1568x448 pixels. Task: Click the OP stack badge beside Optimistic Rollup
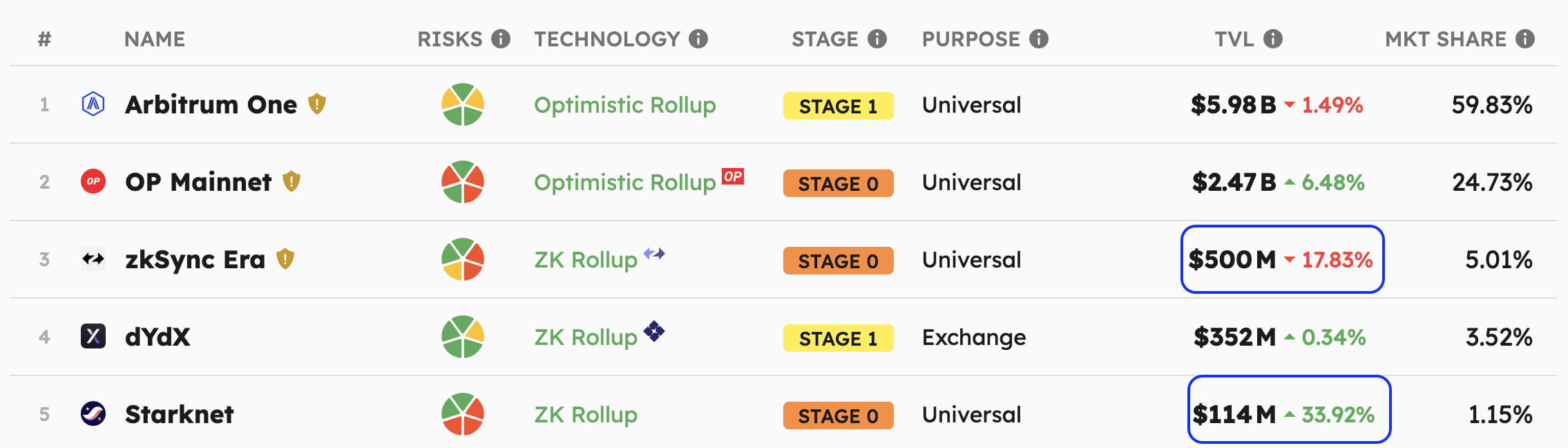[733, 176]
